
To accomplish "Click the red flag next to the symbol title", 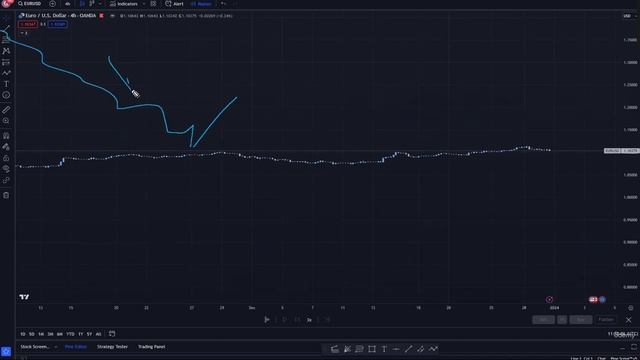I will click(x=101, y=16).
